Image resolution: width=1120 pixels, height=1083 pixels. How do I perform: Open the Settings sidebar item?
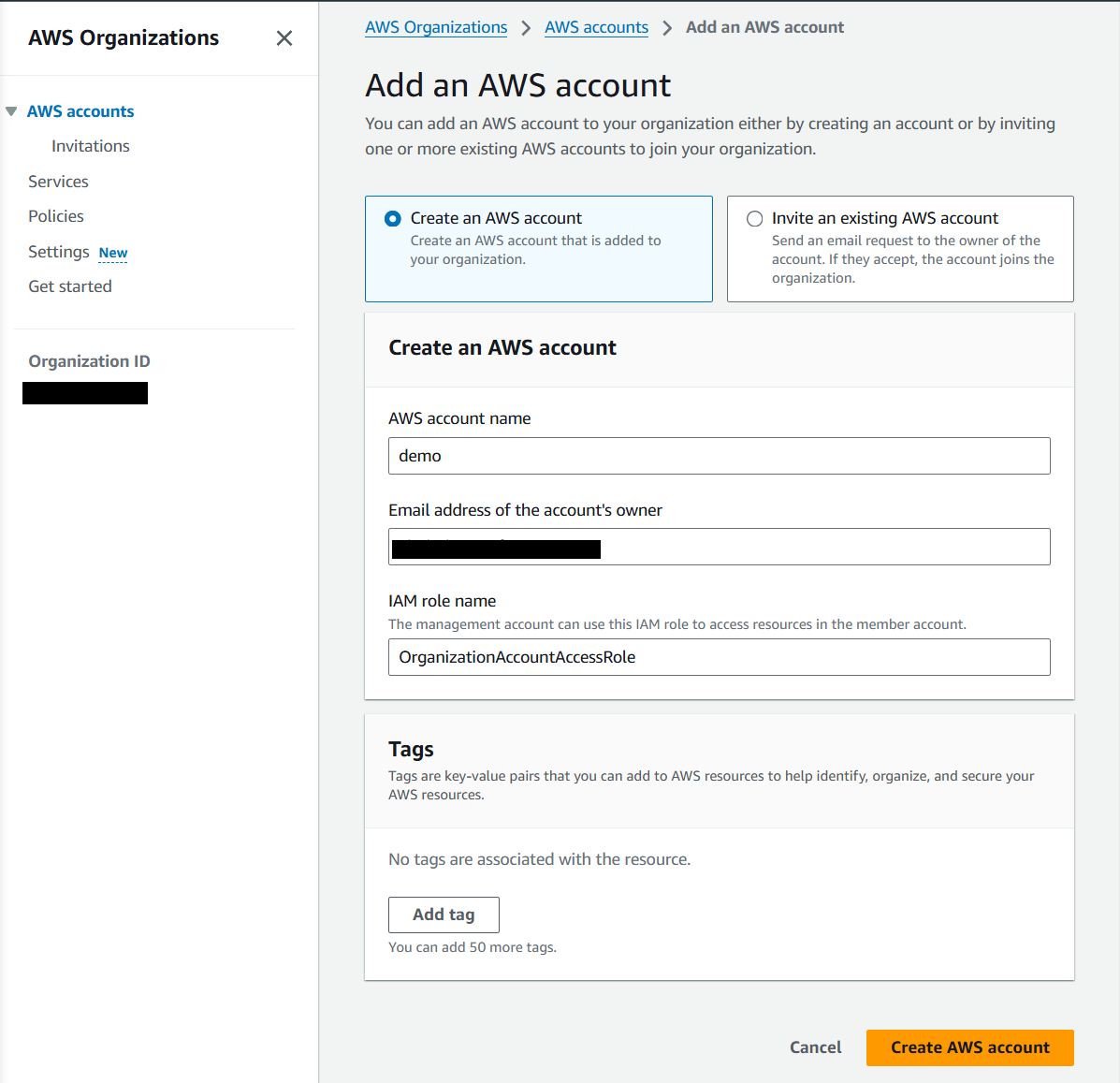click(x=59, y=252)
